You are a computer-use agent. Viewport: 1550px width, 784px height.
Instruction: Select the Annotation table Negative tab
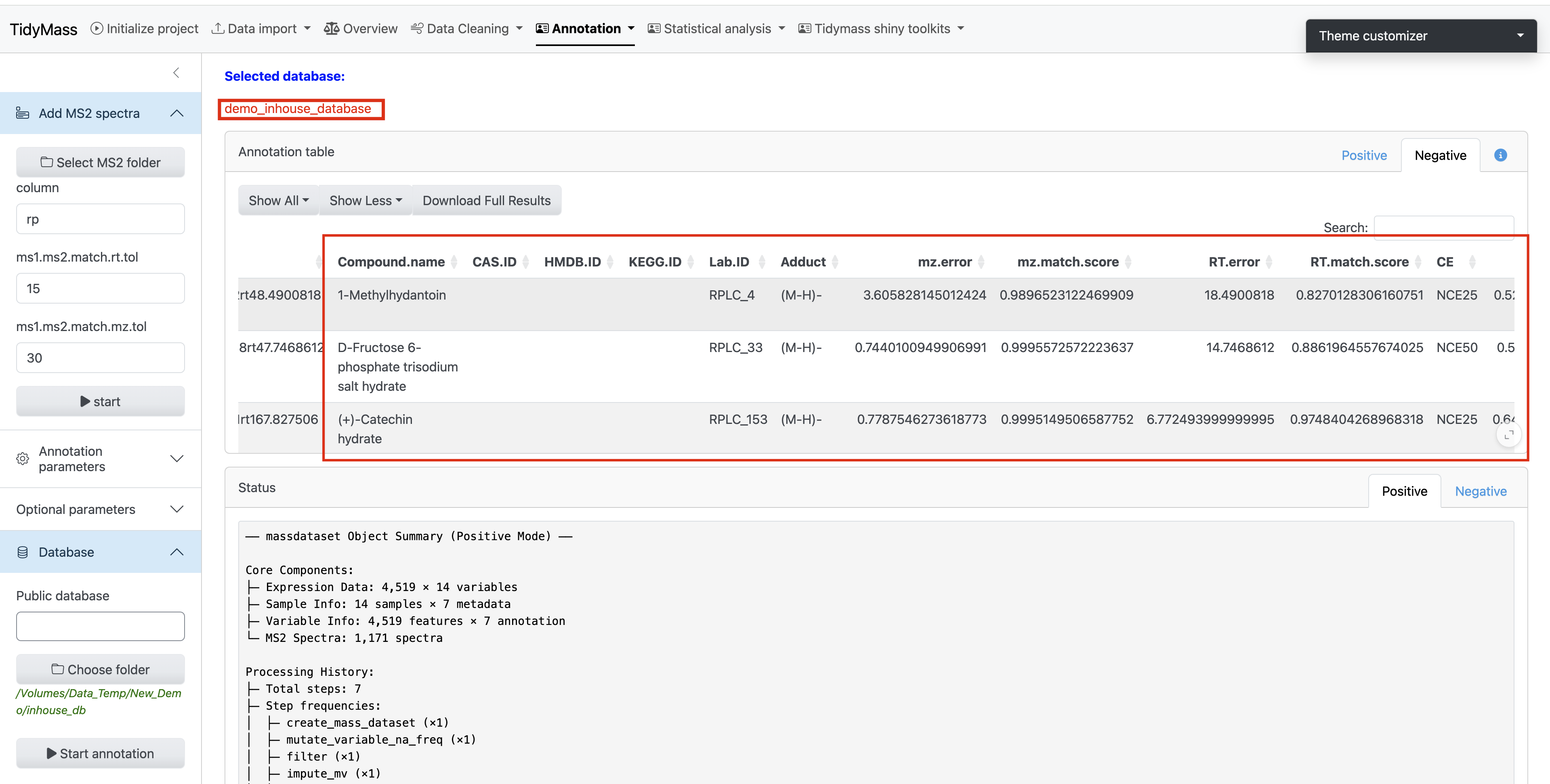(x=1440, y=155)
